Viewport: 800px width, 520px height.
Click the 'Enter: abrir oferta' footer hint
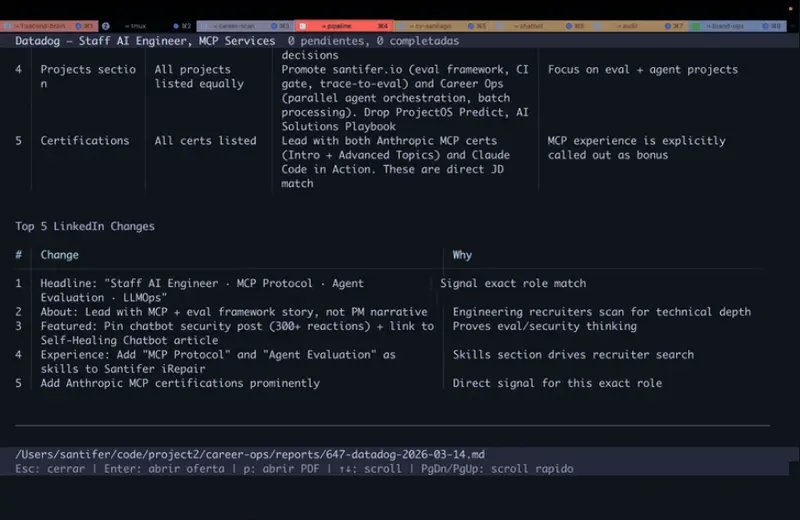click(164, 468)
